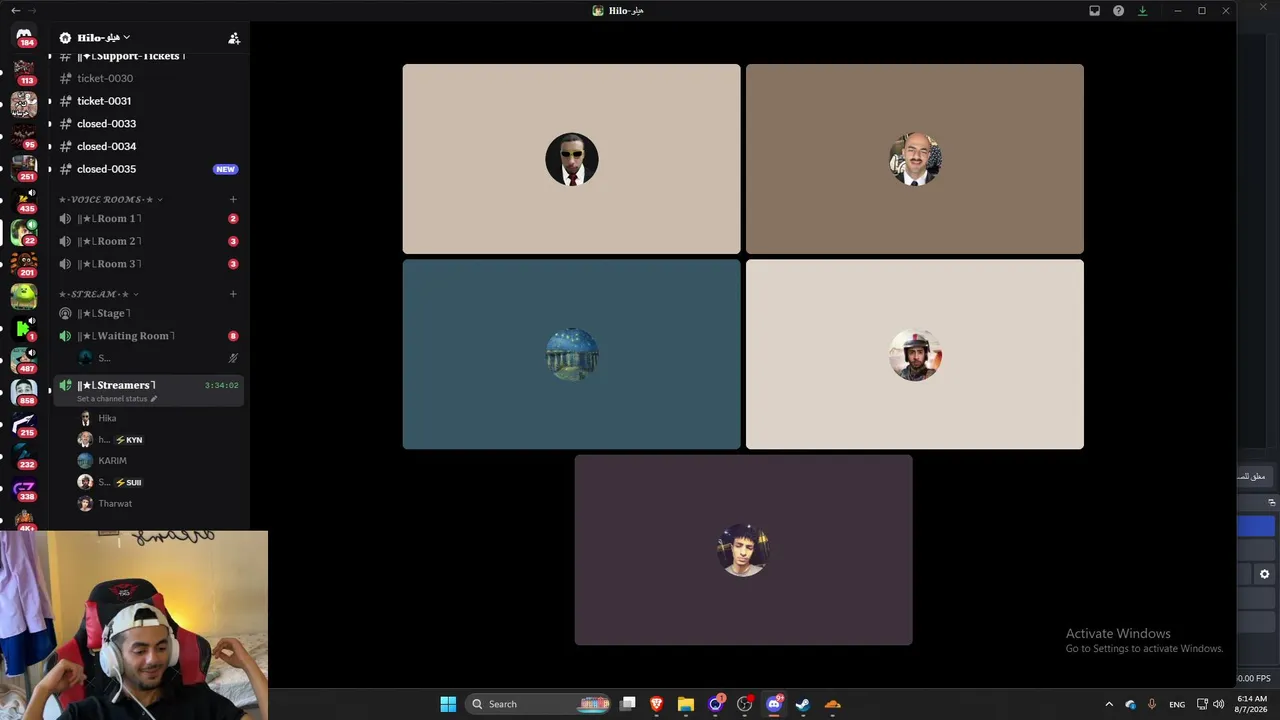Select the server icon with badge 215
This screenshot has height=720, width=1280.
pyautogui.click(x=24, y=424)
